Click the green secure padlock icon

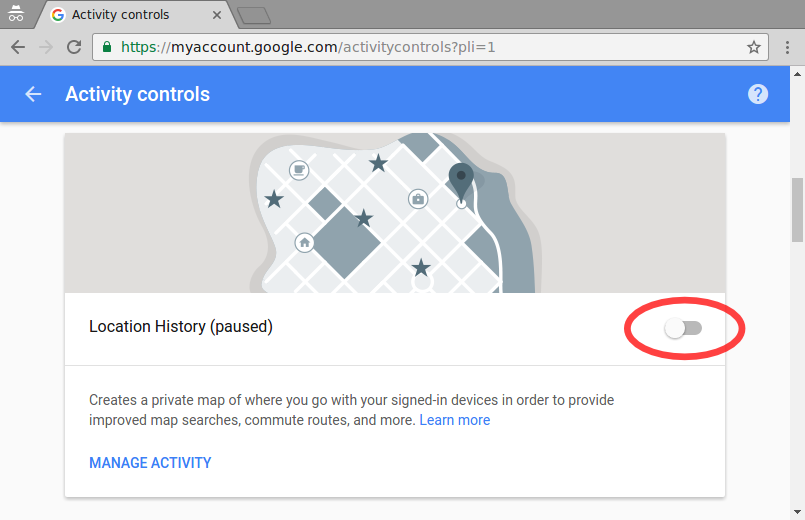coord(107,47)
